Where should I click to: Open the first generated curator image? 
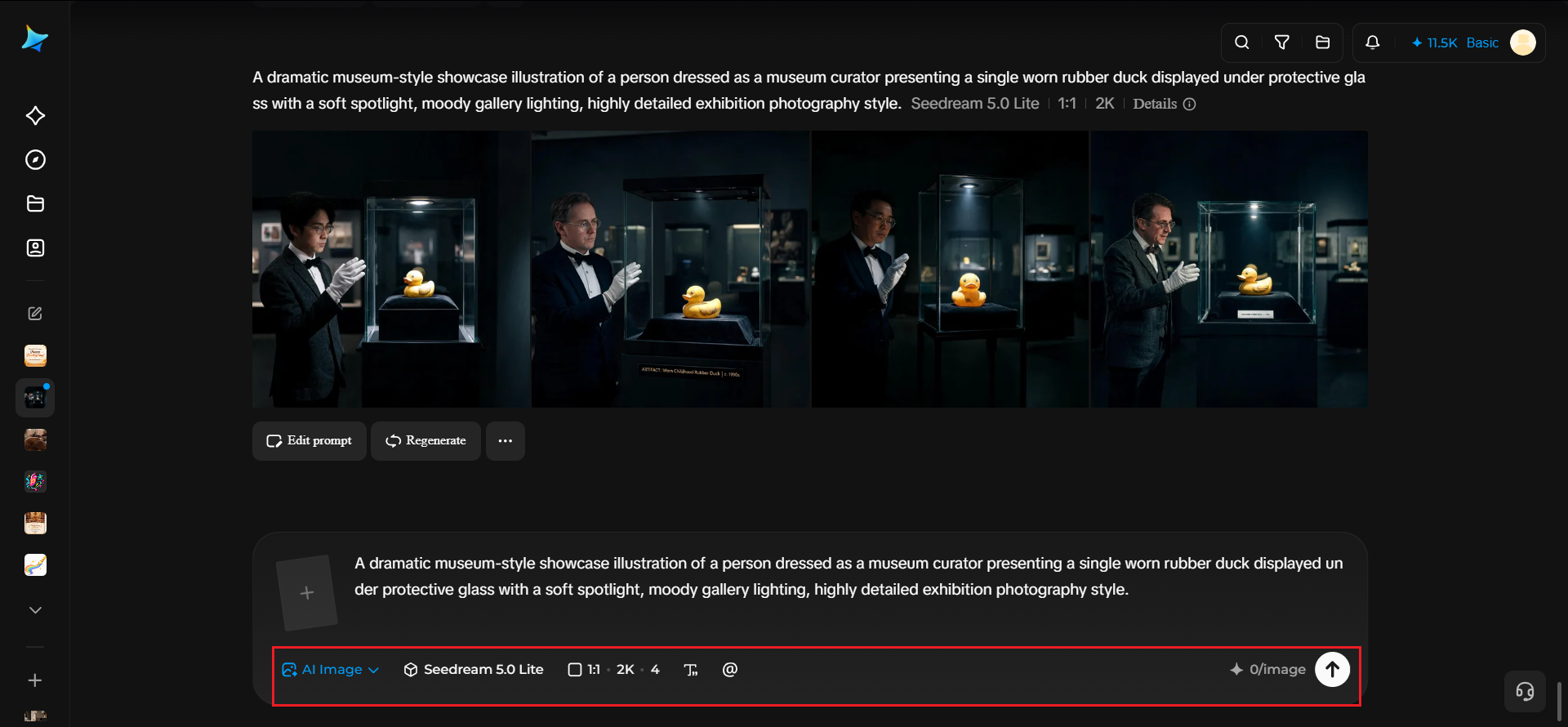coord(391,270)
